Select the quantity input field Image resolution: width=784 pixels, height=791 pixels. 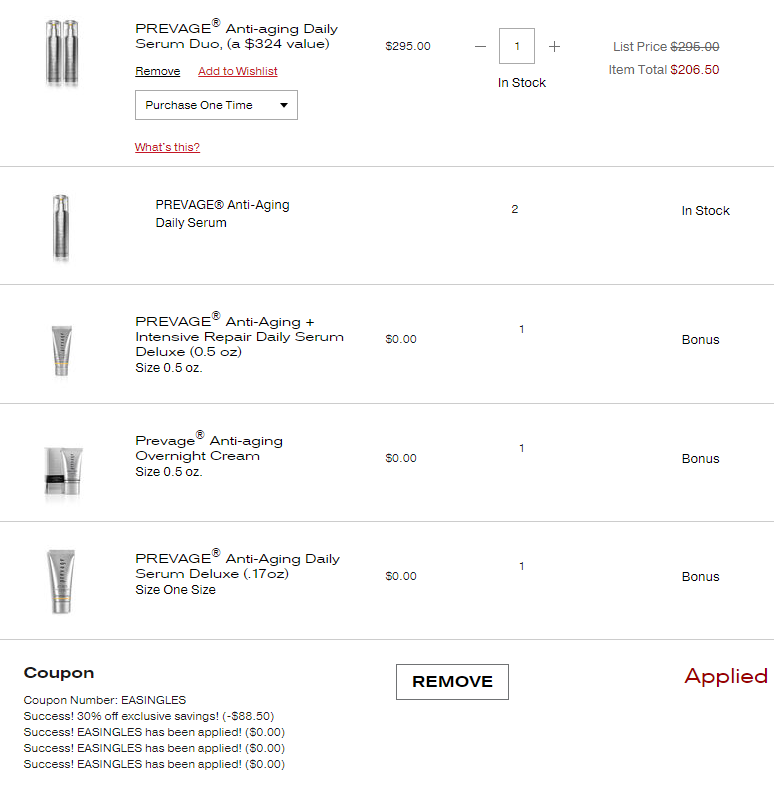(x=517, y=46)
